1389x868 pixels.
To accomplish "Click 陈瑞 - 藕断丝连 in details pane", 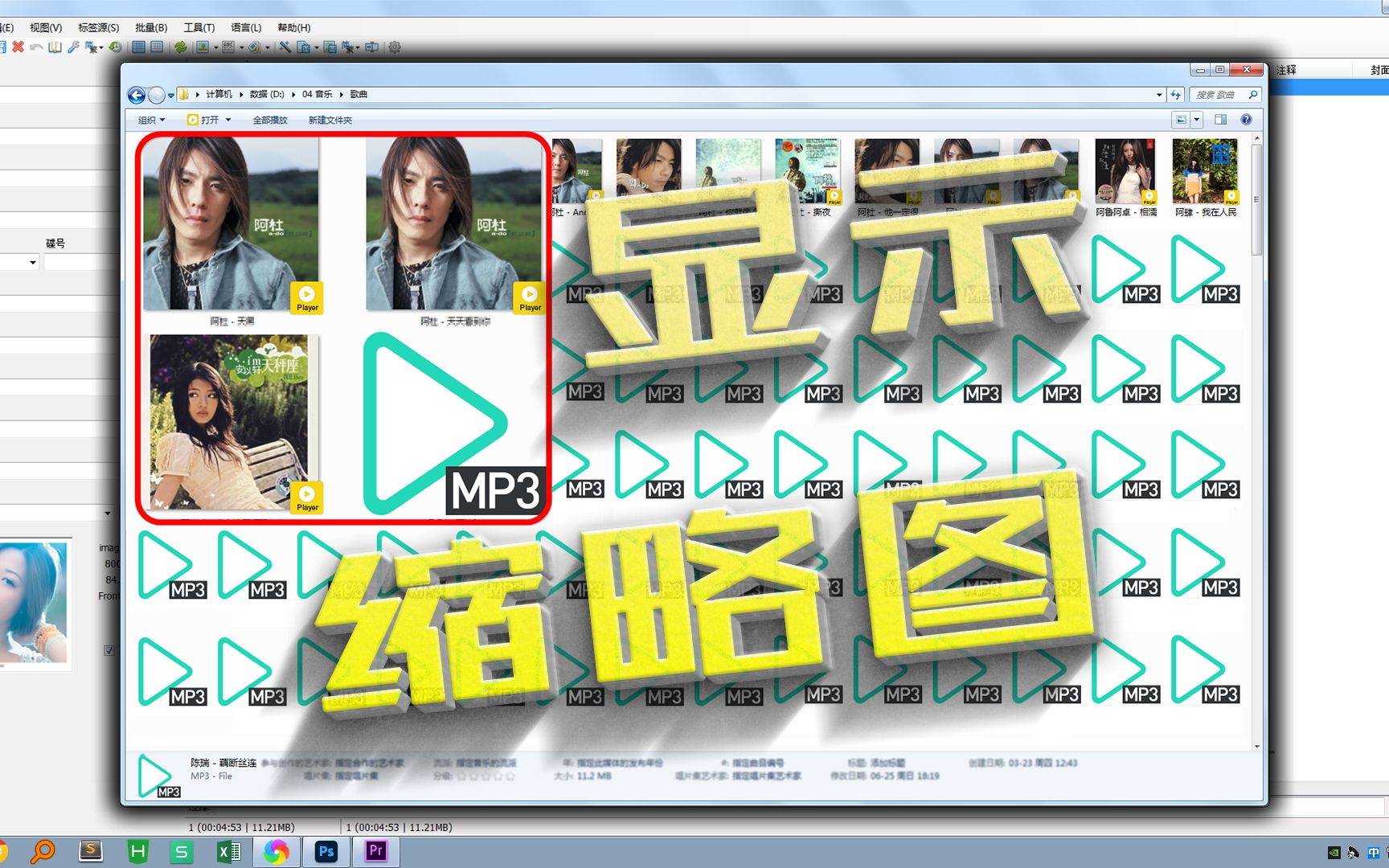I will (x=223, y=763).
